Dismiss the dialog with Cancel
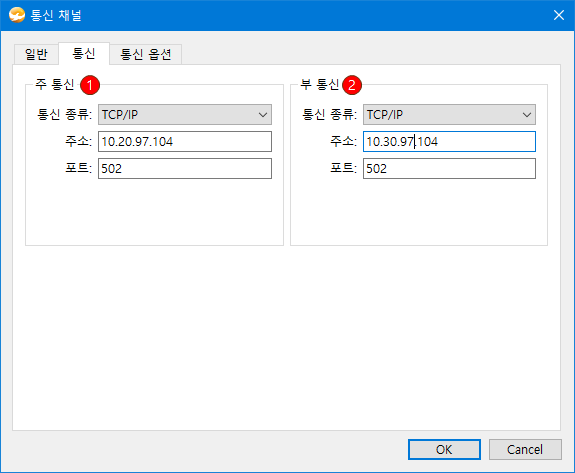This screenshot has width=575, height=473. 525,450
